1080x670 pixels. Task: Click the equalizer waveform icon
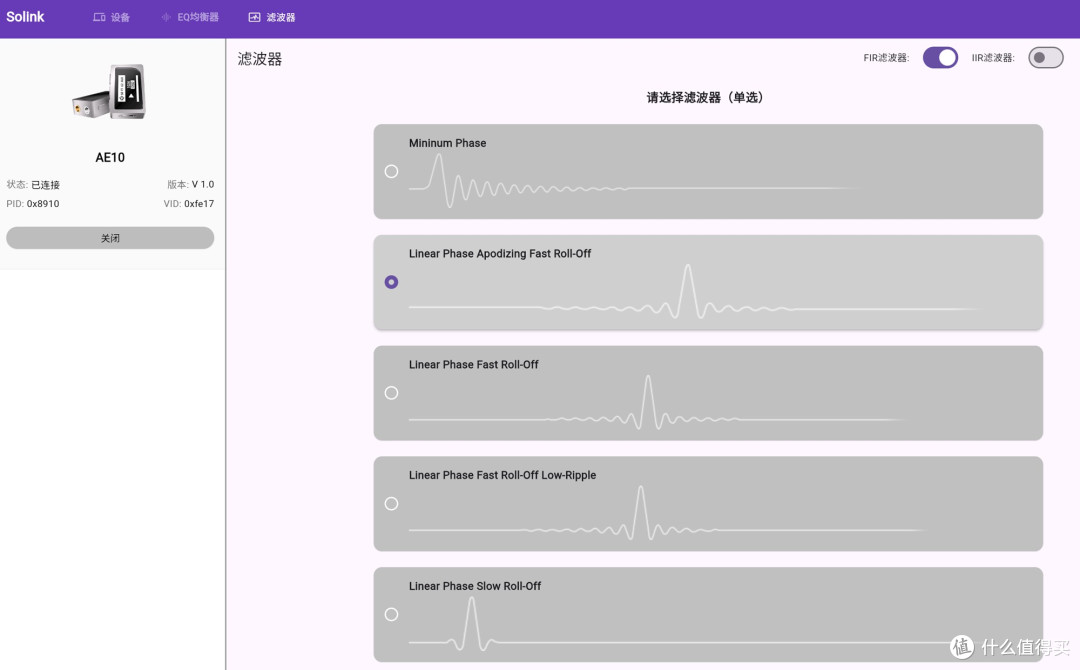click(x=166, y=17)
